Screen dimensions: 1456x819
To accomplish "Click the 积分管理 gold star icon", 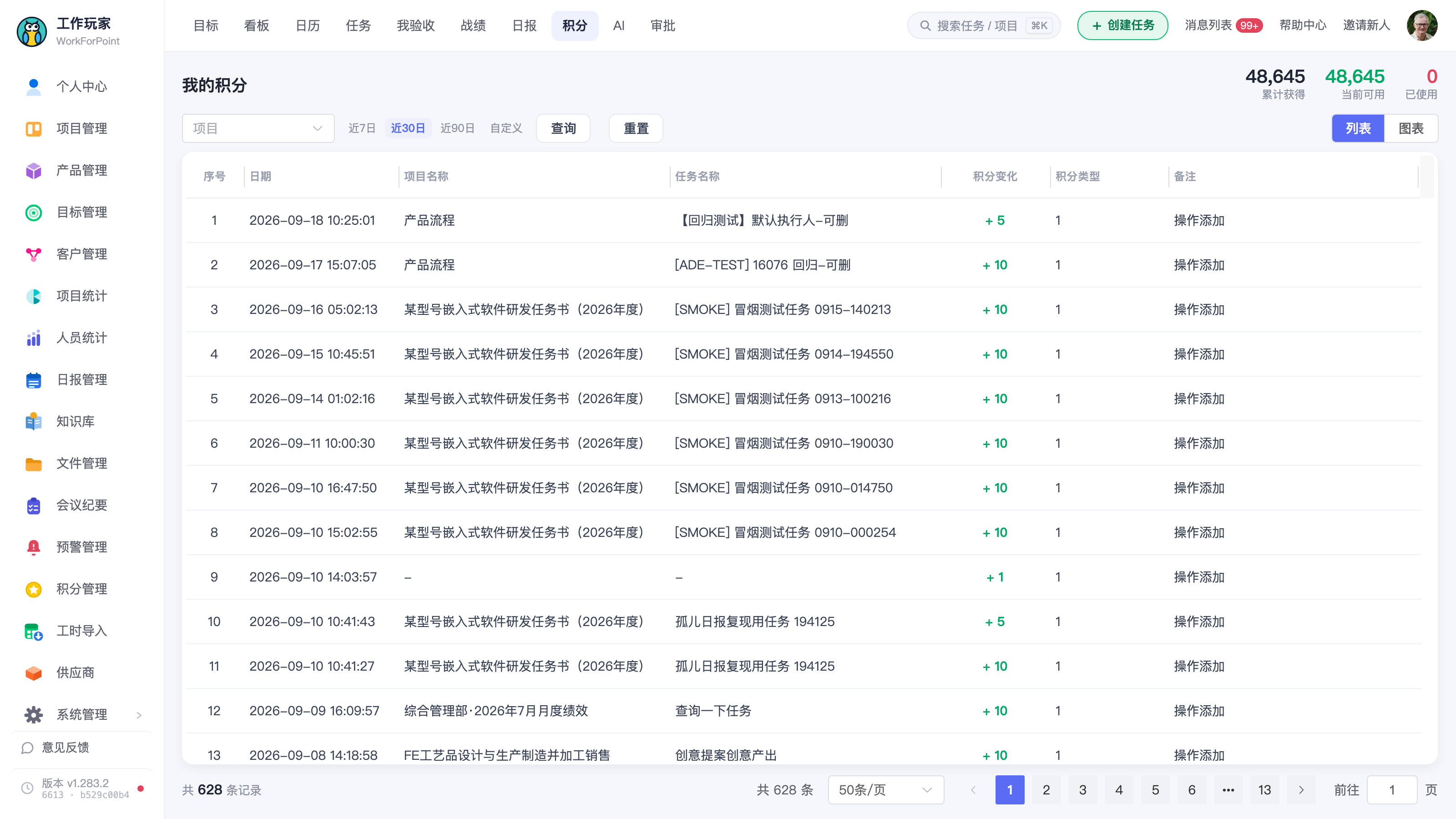I will 33,589.
